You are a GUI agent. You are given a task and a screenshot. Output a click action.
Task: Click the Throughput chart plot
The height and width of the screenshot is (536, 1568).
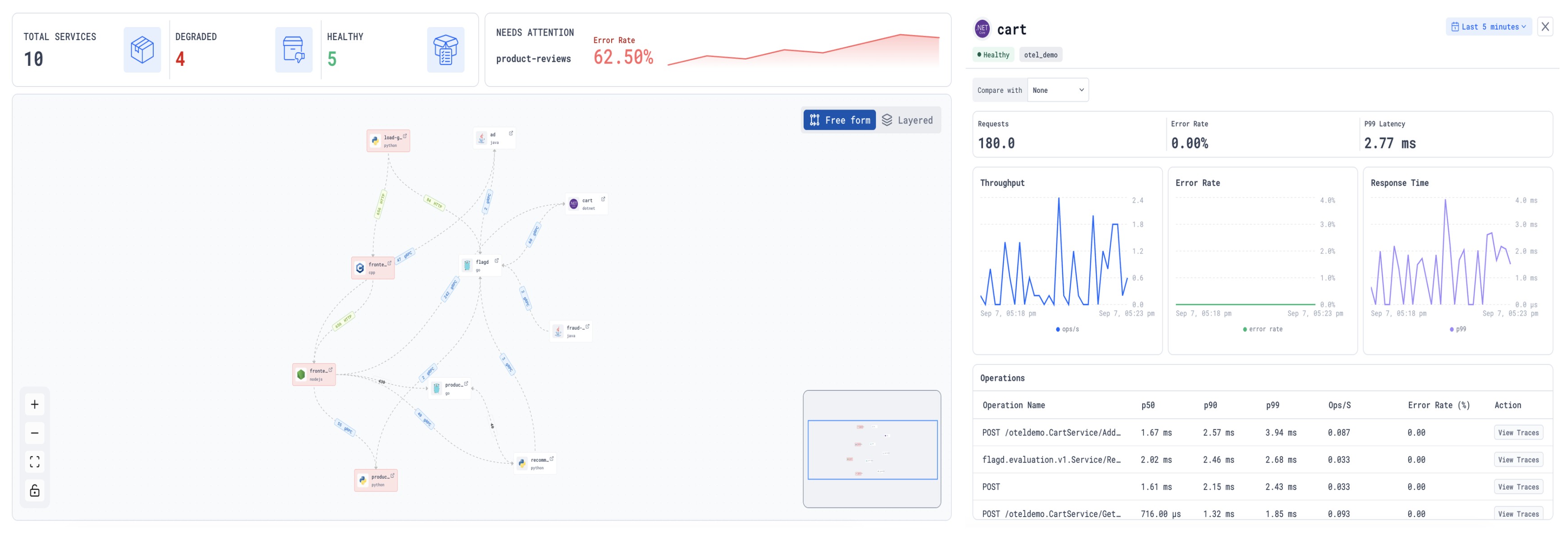(x=1054, y=252)
